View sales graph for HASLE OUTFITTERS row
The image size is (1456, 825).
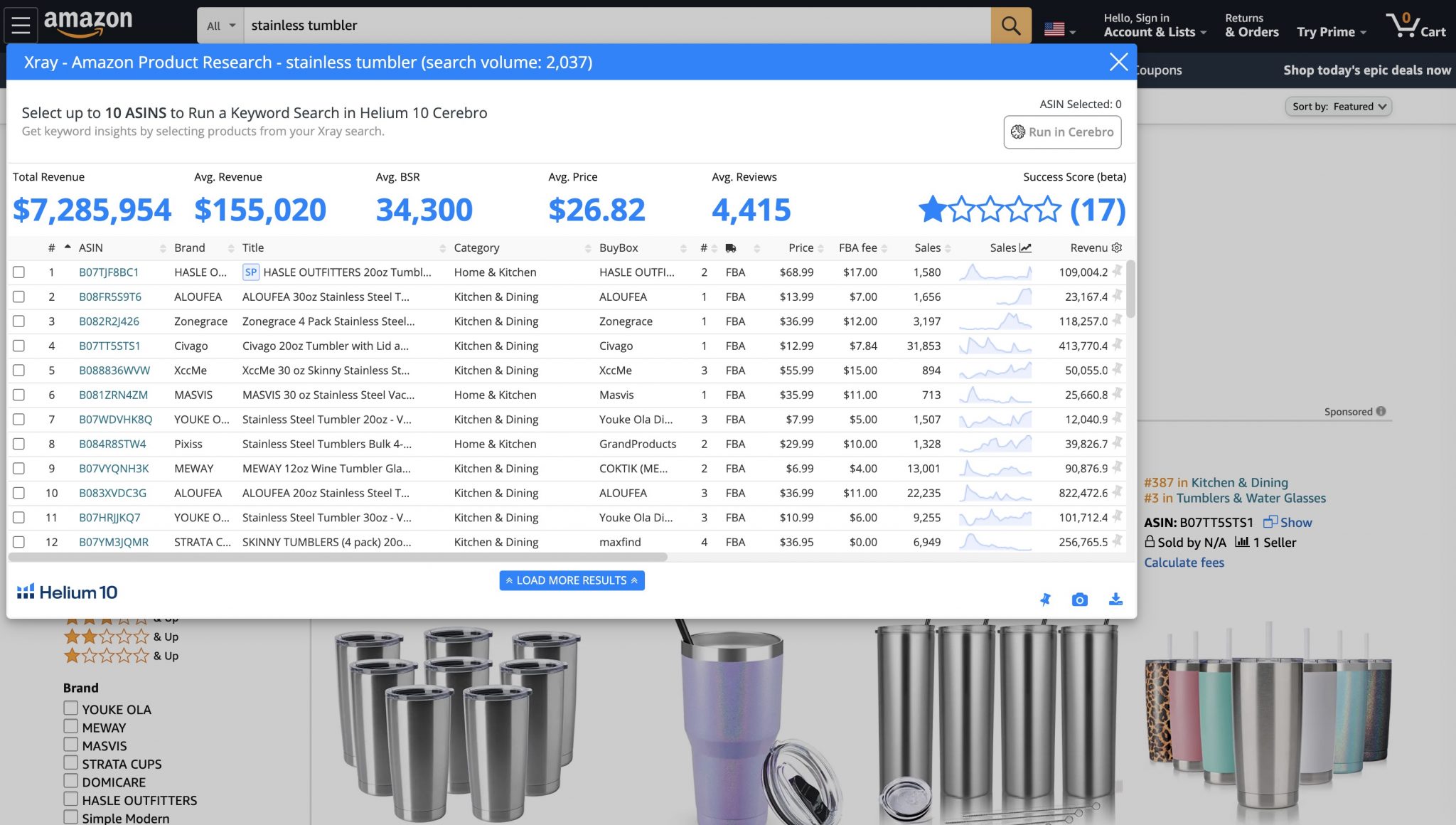pyautogui.click(x=995, y=272)
